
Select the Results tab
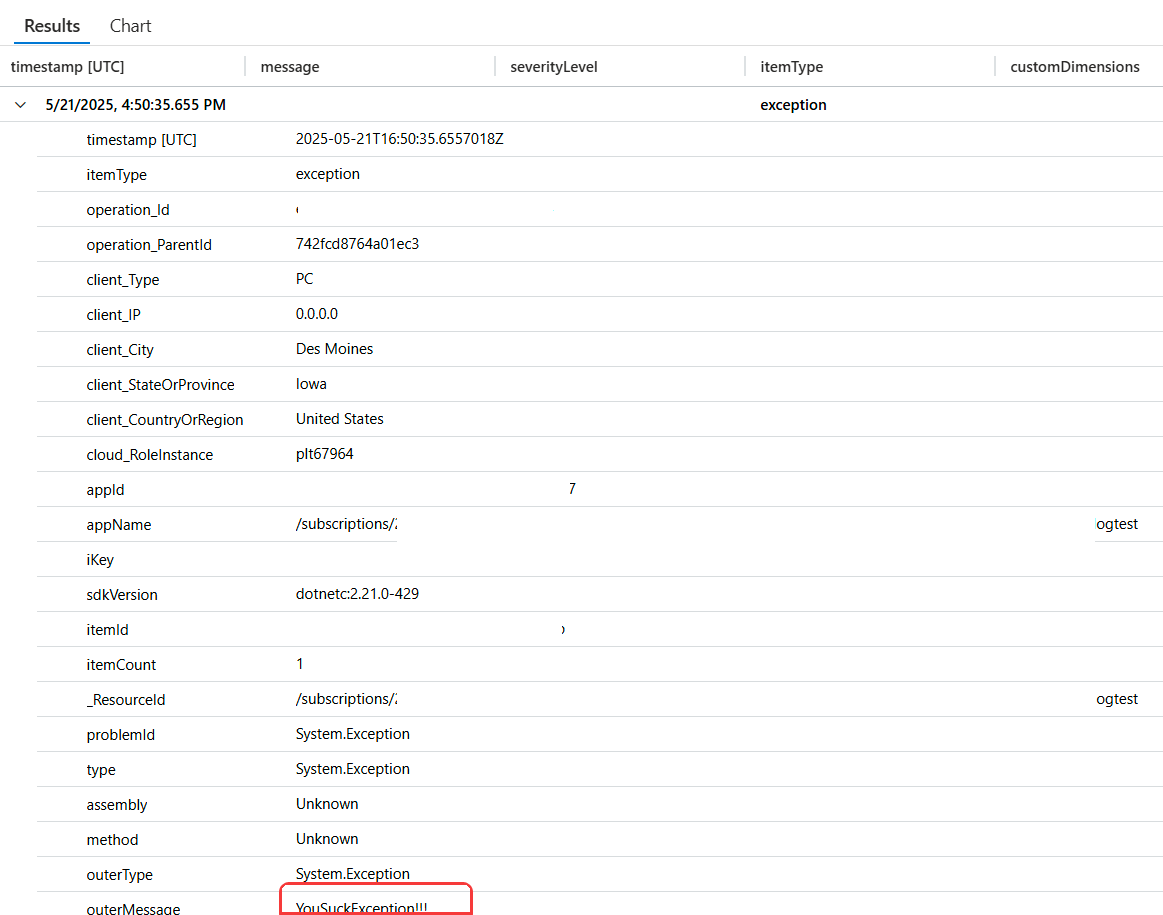click(52, 26)
